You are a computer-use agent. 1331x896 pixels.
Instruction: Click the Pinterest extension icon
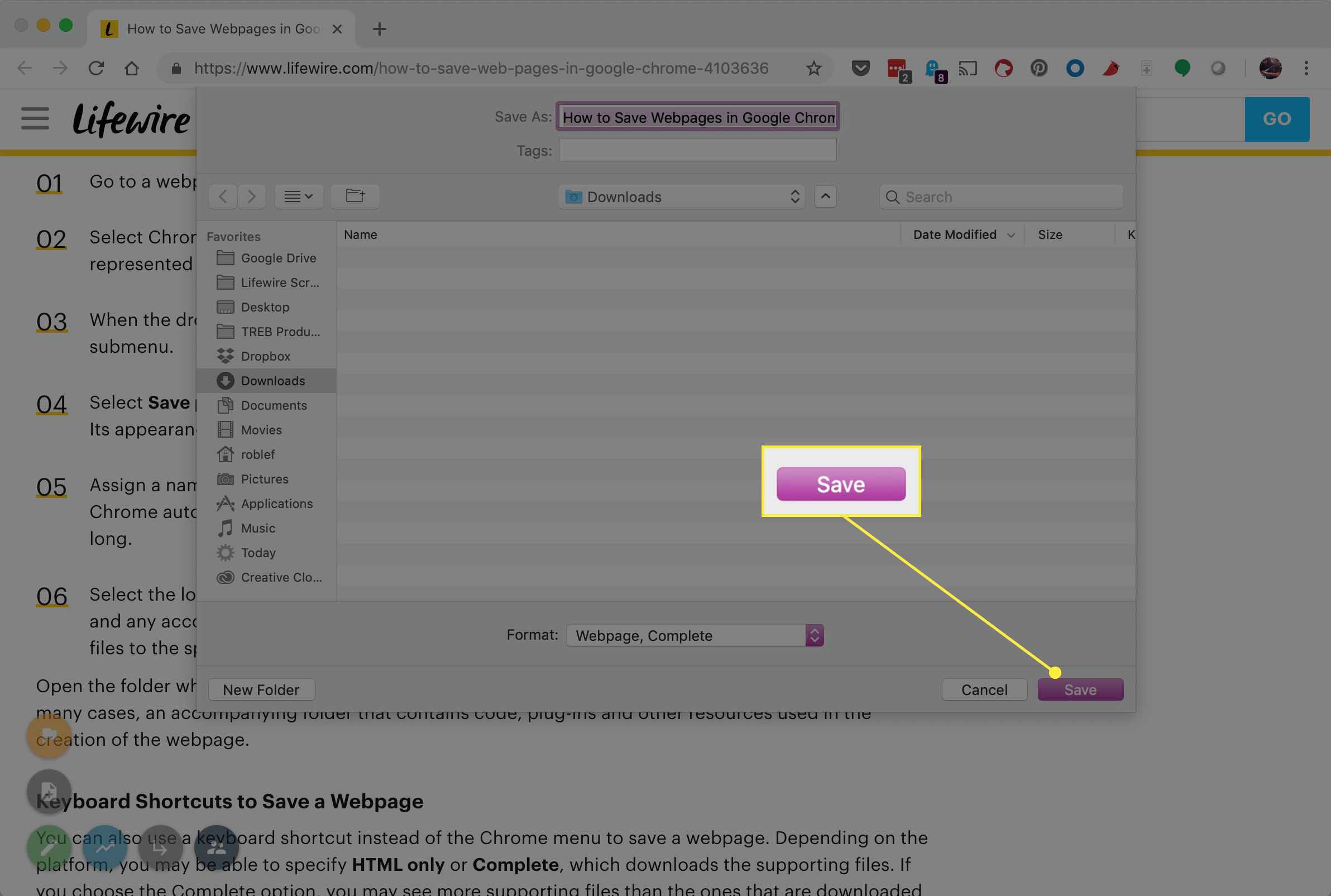point(1038,69)
